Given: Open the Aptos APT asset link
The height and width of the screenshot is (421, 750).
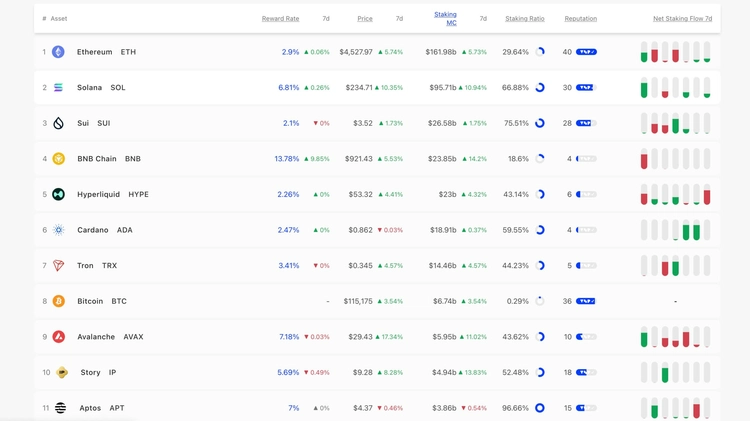Looking at the screenshot, I should coord(100,408).
